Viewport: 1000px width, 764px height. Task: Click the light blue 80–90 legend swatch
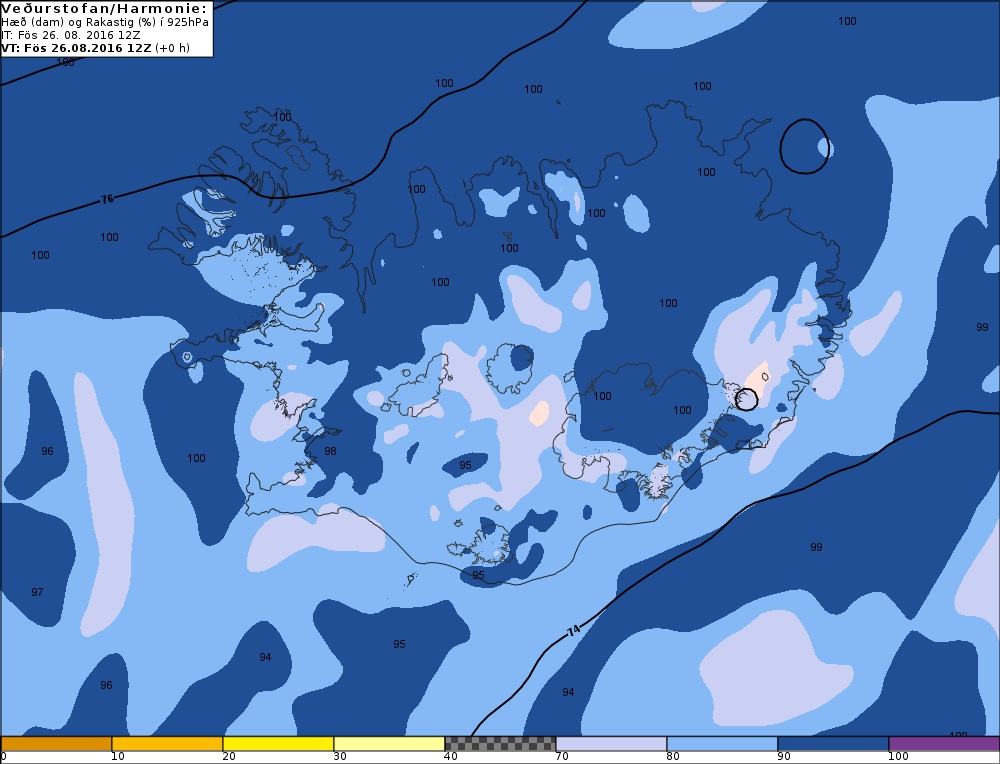pyautogui.click(x=722, y=744)
